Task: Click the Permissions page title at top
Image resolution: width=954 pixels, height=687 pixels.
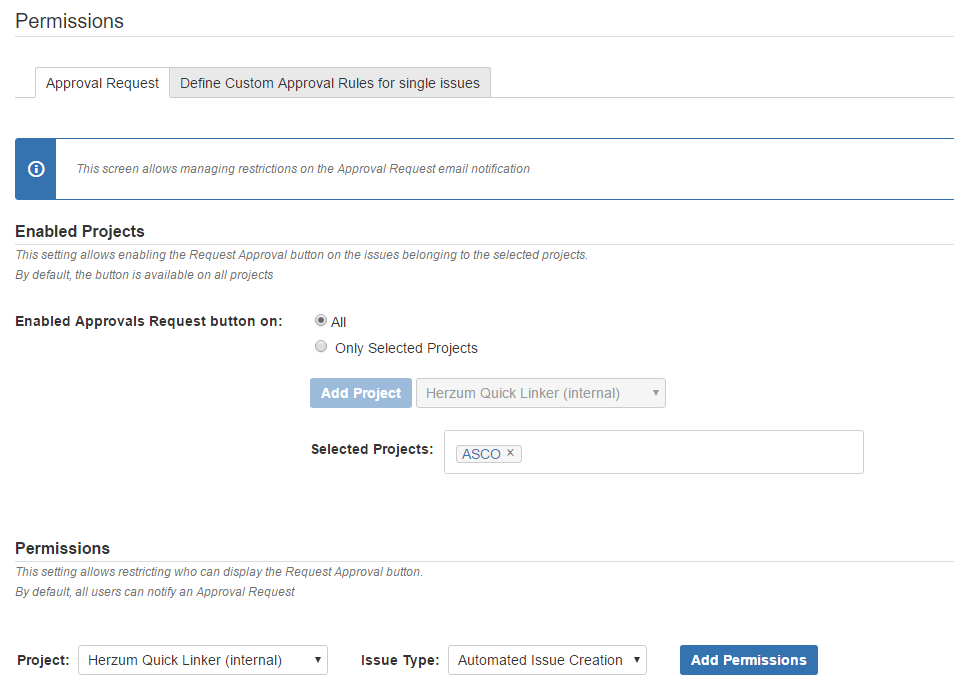Action: pos(69,21)
